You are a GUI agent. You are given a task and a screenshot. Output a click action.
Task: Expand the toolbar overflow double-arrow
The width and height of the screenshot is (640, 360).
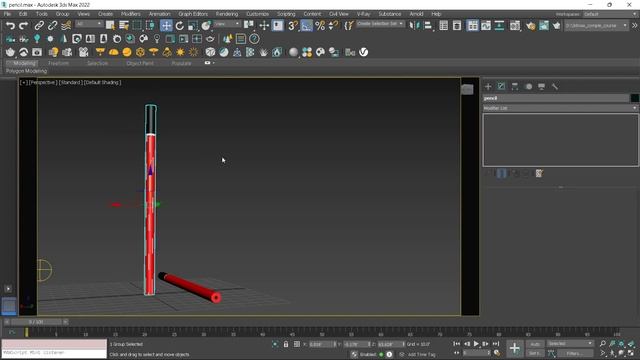click(x=635, y=25)
